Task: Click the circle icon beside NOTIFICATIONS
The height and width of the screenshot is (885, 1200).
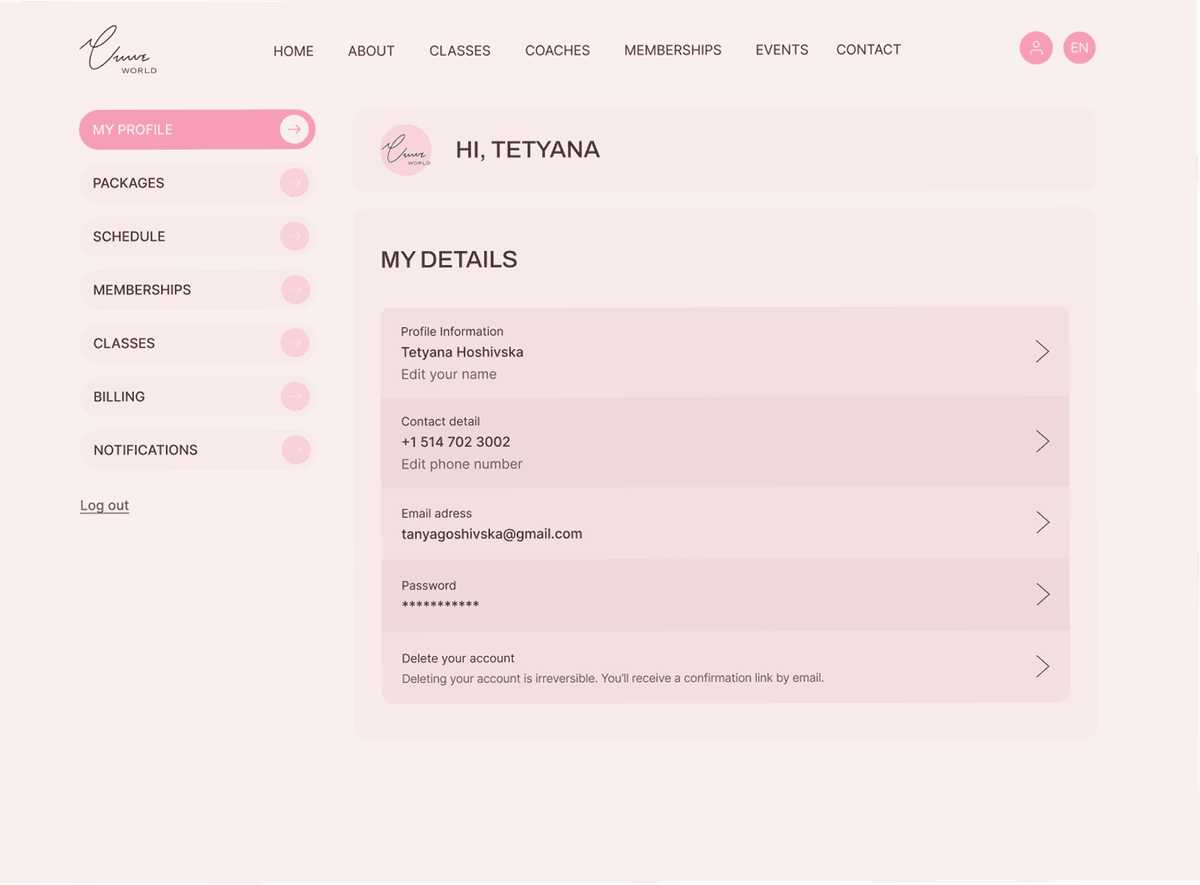Action: (294, 450)
